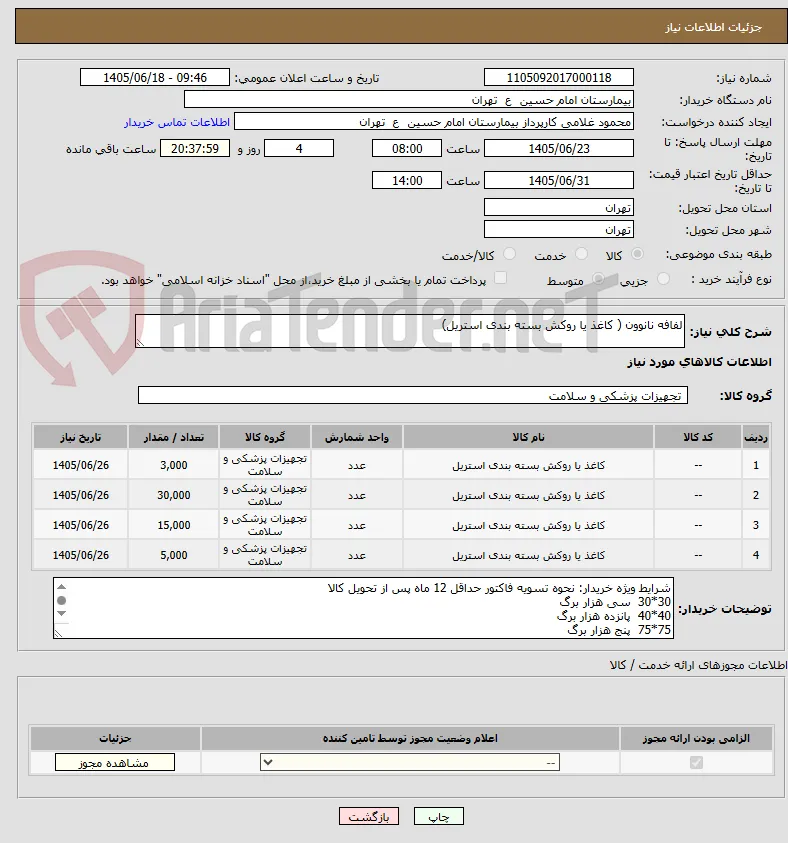The width and height of the screenshot is (788, 843).
Task: Click the نام دستگاه خریدار field
Action: coord(409,100)
